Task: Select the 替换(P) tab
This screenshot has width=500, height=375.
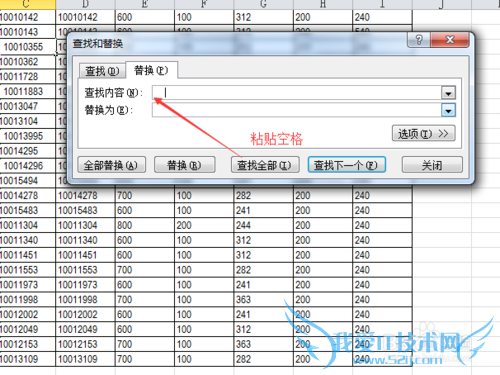Action: click(151, 70)
